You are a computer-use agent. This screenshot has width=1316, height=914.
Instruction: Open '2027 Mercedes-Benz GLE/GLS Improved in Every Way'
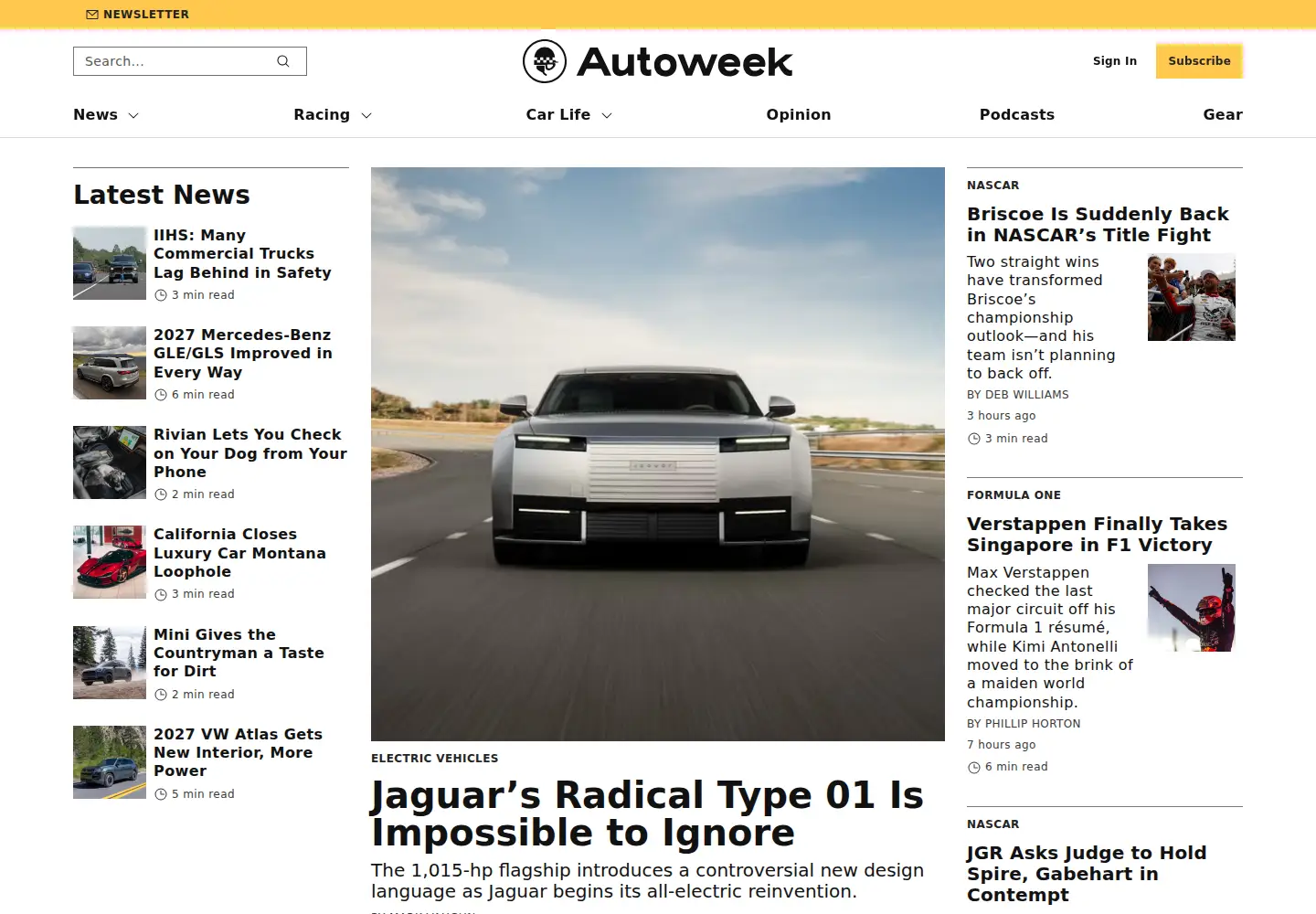tap(243, 354)
